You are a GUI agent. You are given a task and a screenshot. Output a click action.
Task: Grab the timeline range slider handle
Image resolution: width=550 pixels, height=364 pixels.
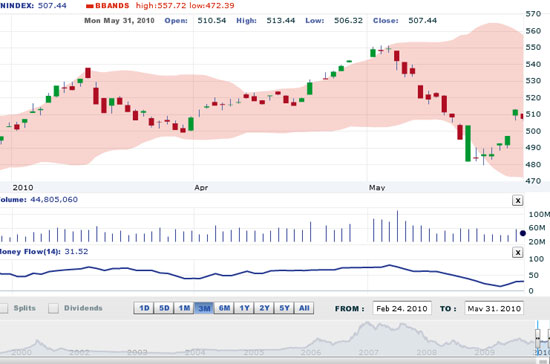537,338
